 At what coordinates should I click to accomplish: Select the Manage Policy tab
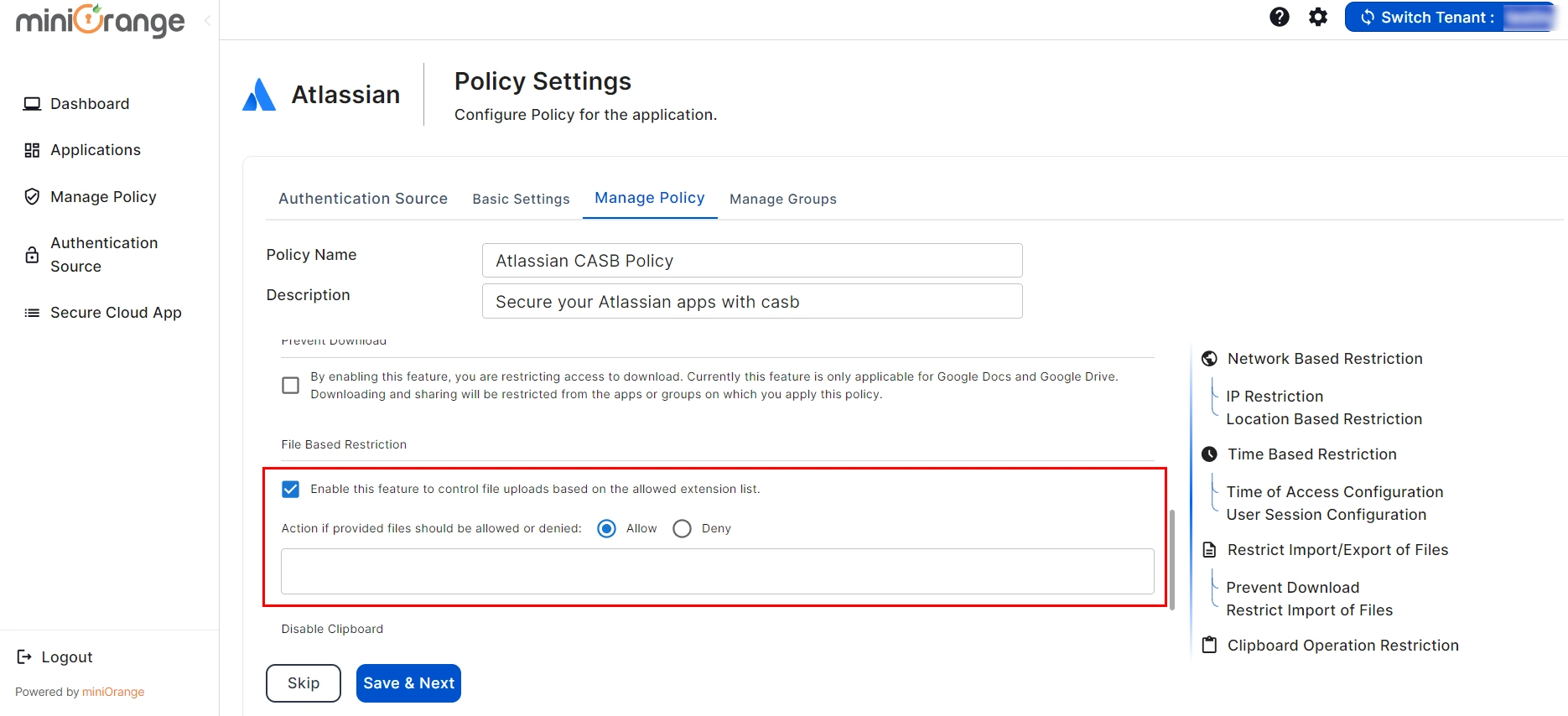coord(650,198)
